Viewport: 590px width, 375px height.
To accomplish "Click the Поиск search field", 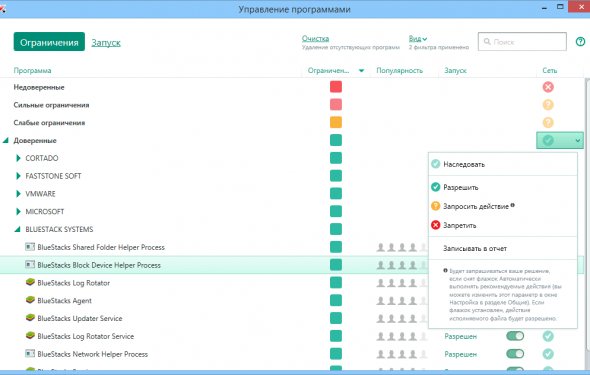I will click(x=522, y=41).
